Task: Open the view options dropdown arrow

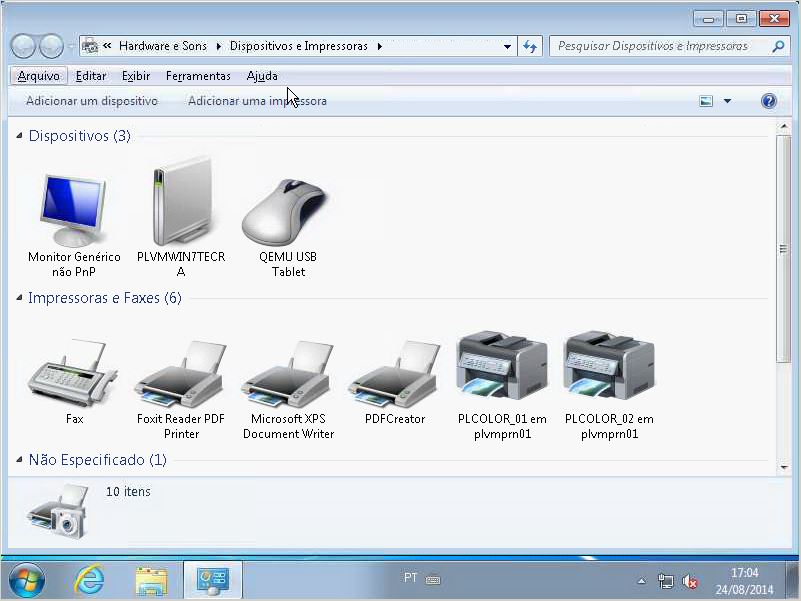Action: (727, 101)
